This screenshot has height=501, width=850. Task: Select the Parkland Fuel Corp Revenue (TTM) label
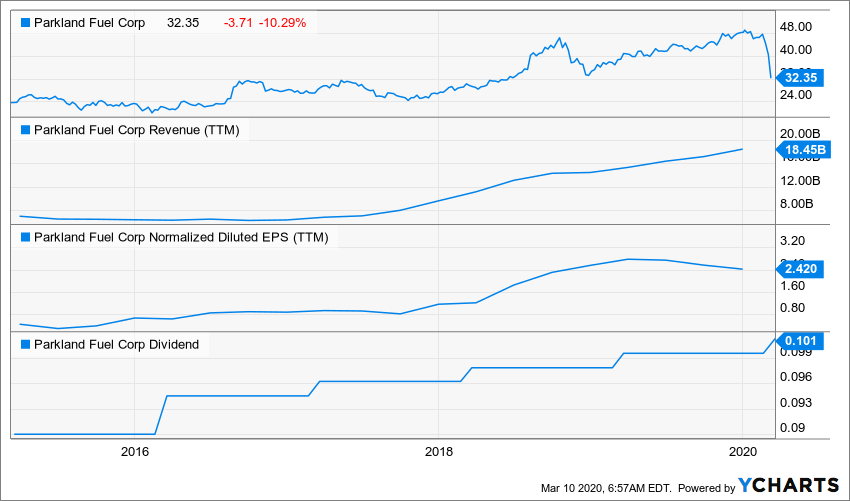click(x=137, y=130)
